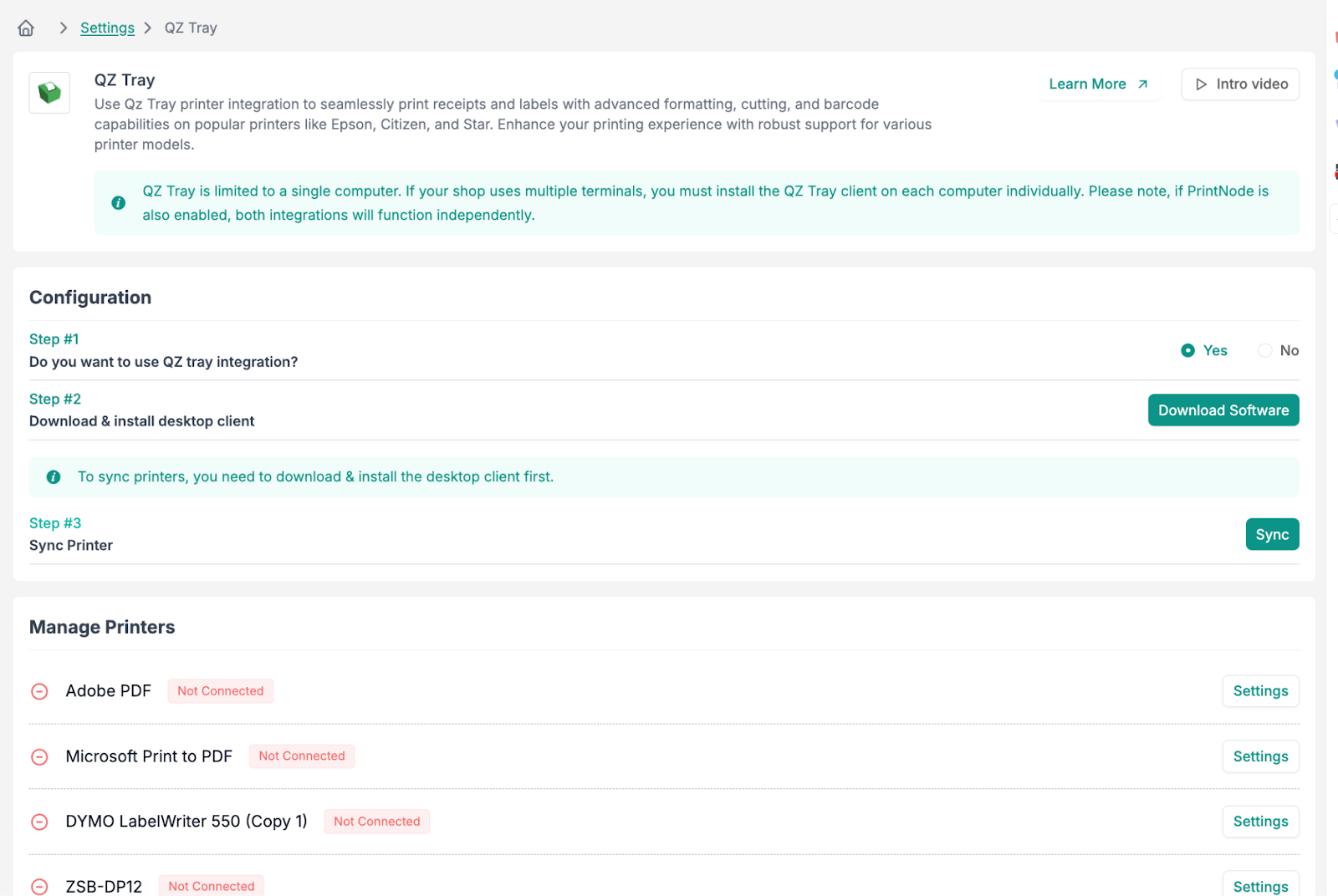The height and width of the screenshot is (896, 1338).
Task: Open Settings breadcrumb link
Action: tap(107, 28)
